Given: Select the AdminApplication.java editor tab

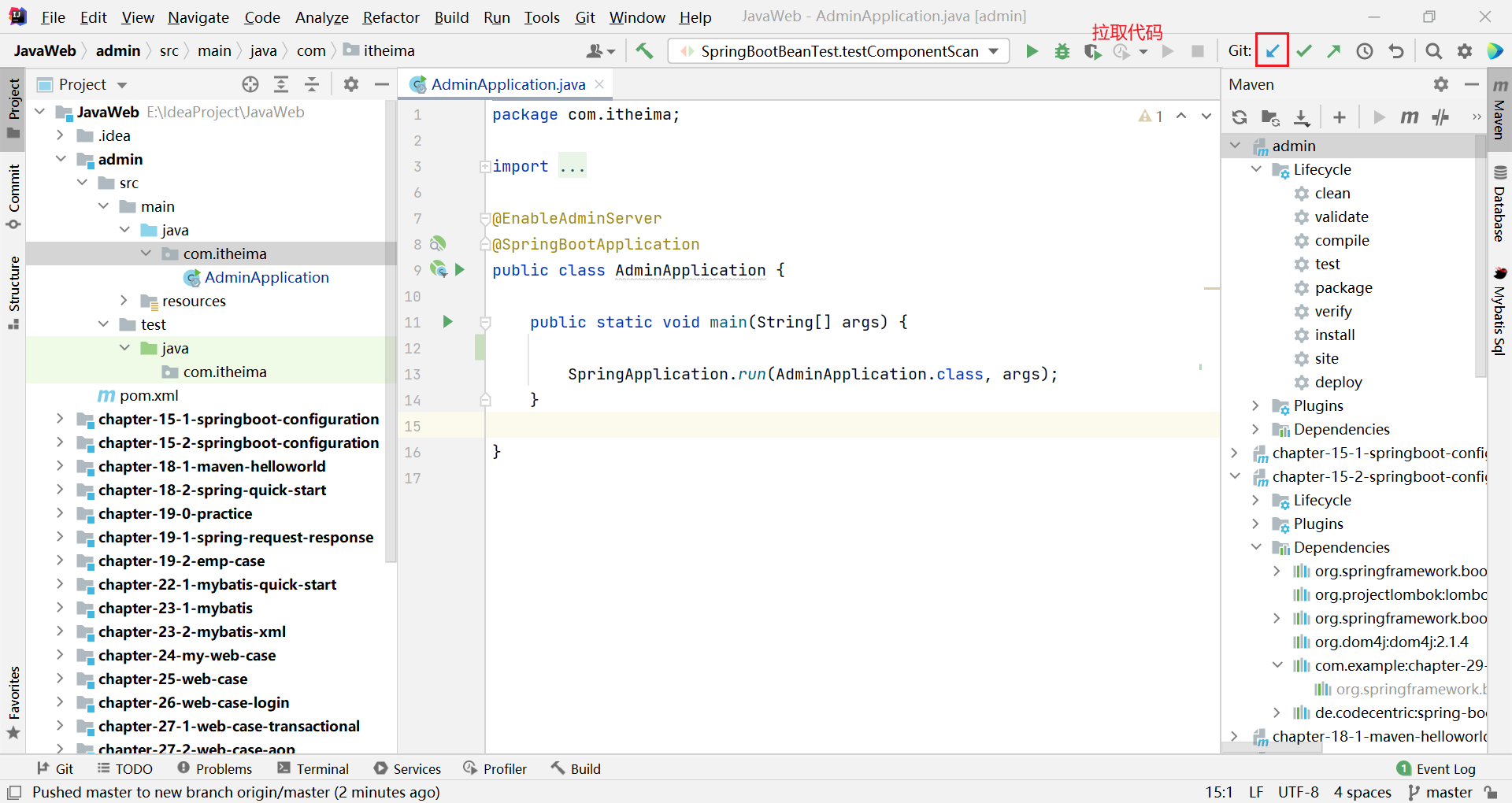Looking at the screenshot, I should 507,84.
